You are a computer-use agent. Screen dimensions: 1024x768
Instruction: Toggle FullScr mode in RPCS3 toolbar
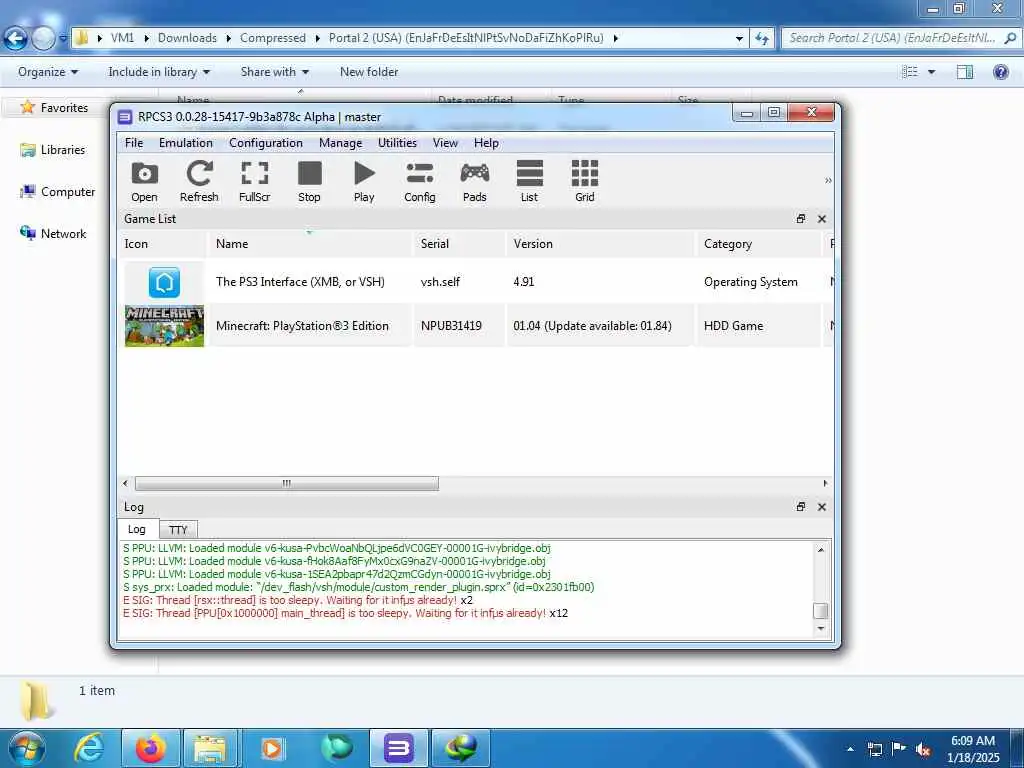coord(255,182)
